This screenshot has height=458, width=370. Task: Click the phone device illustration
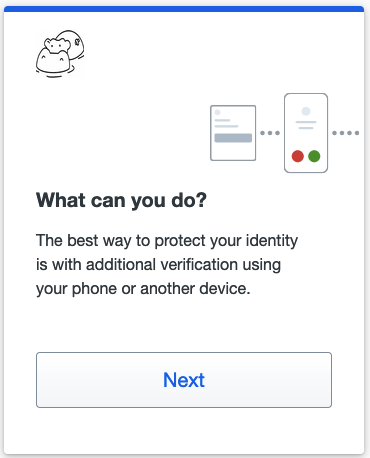coord(306,133)
